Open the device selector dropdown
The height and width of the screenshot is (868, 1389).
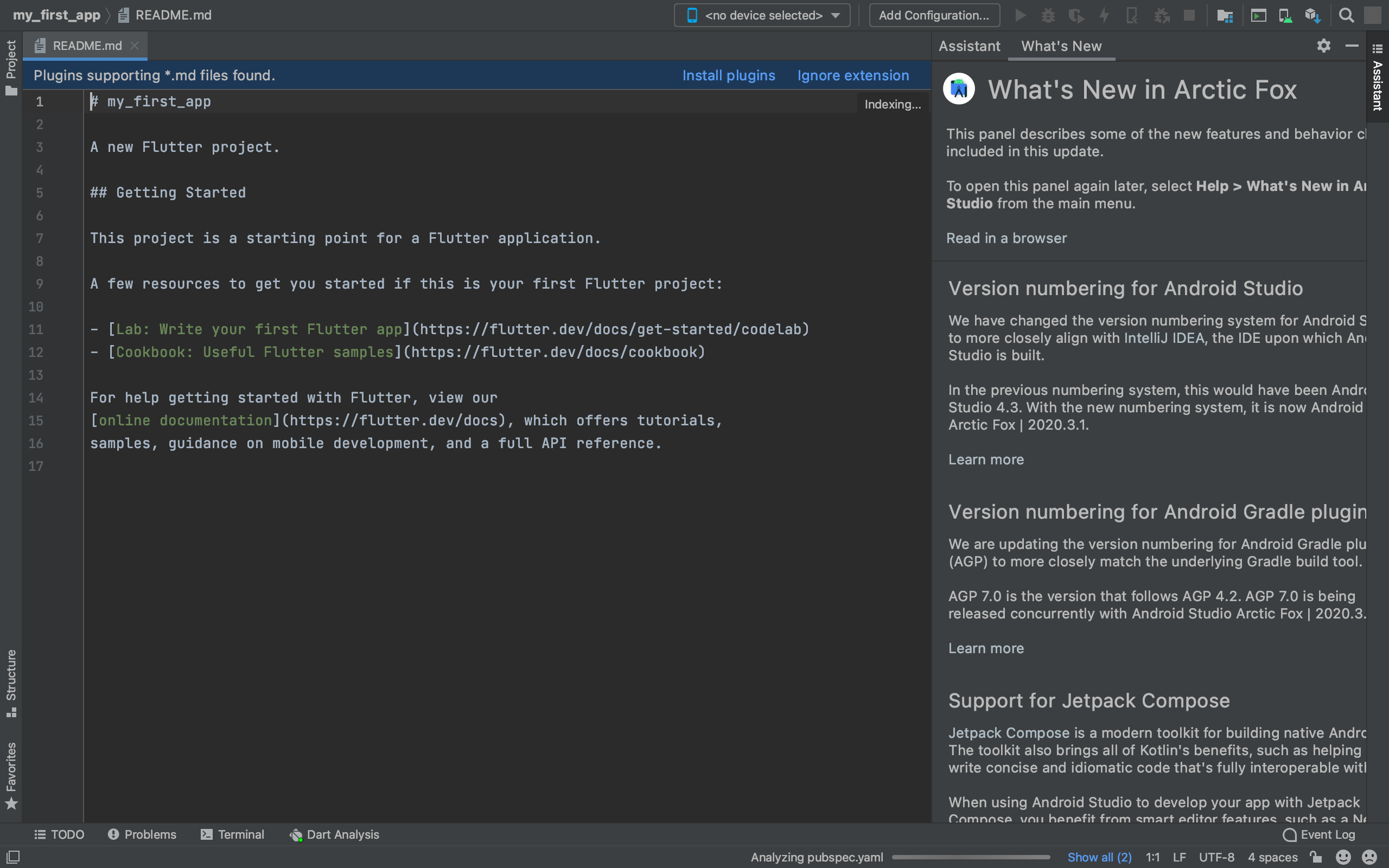(x=762, y=16)
